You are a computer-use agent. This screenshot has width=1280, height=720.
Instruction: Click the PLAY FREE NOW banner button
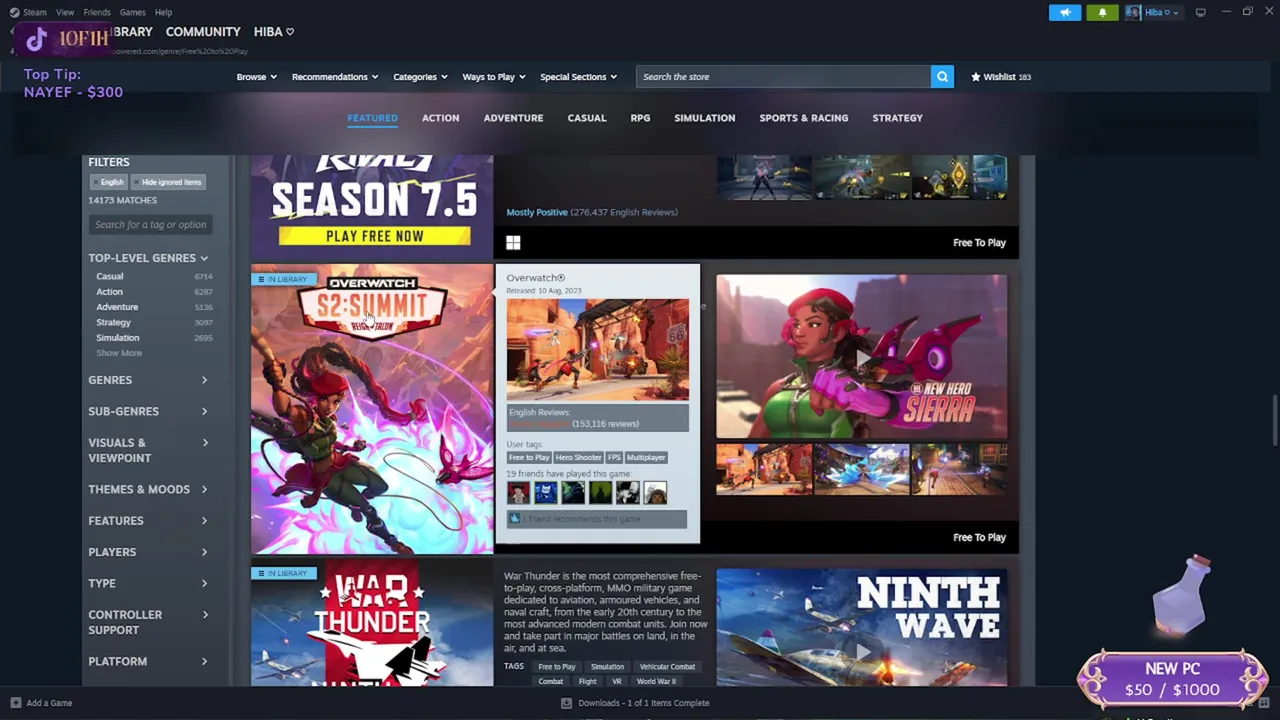pyautogui.click(x=374, y=236)
